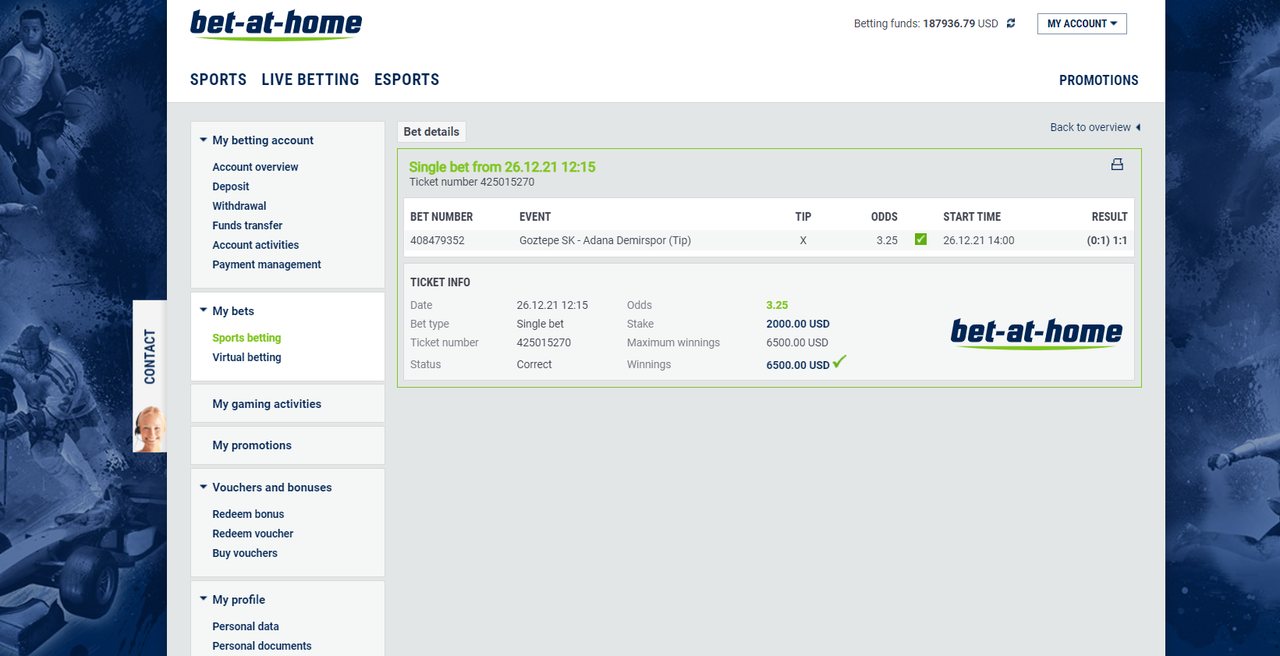This screenshot has width=1280, height=656.
Task: Click the tip X in bet row
Action: tap(803, 240)
